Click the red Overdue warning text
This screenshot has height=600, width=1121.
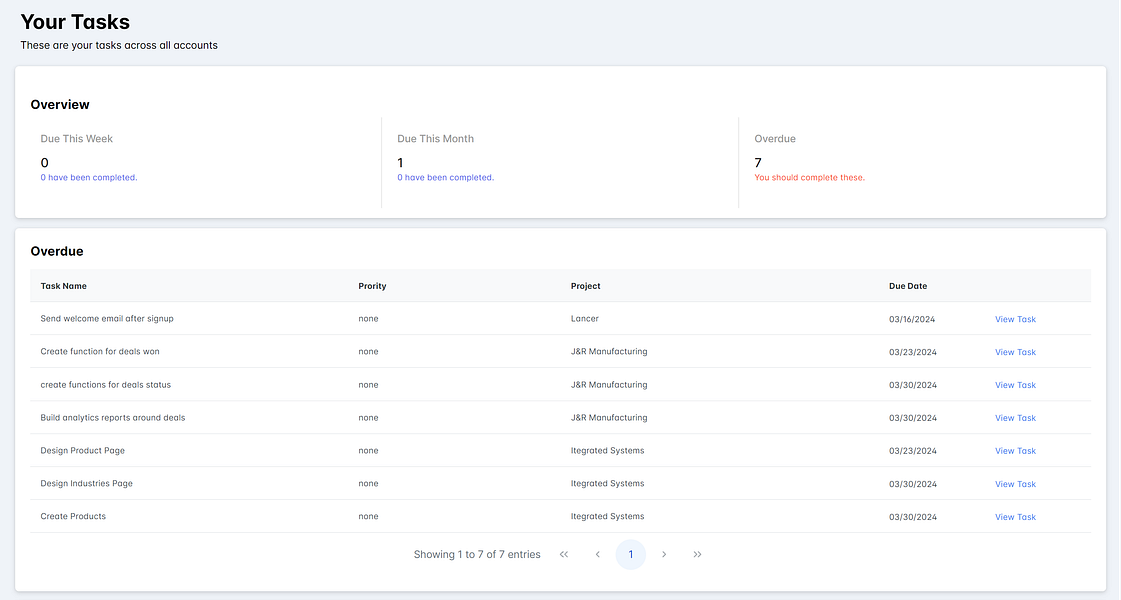point(809,177)
